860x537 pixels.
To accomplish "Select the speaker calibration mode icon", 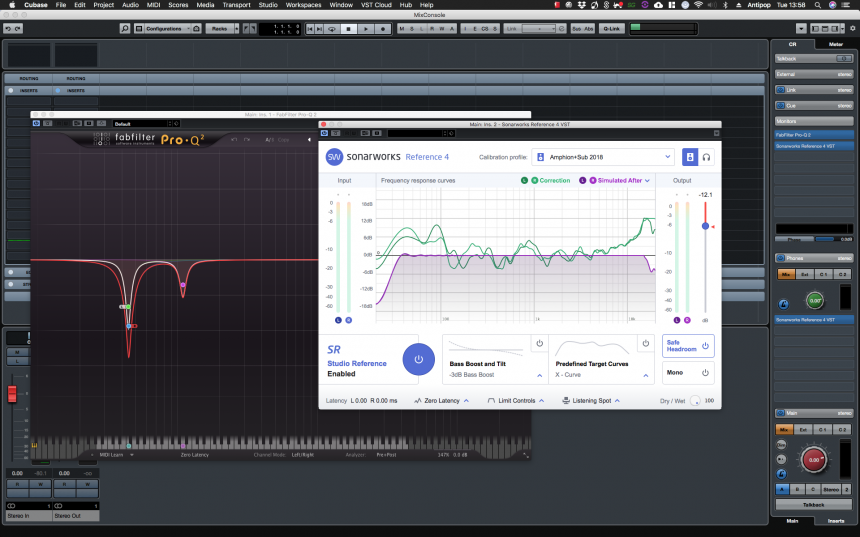I will click(x=690, y=157).
